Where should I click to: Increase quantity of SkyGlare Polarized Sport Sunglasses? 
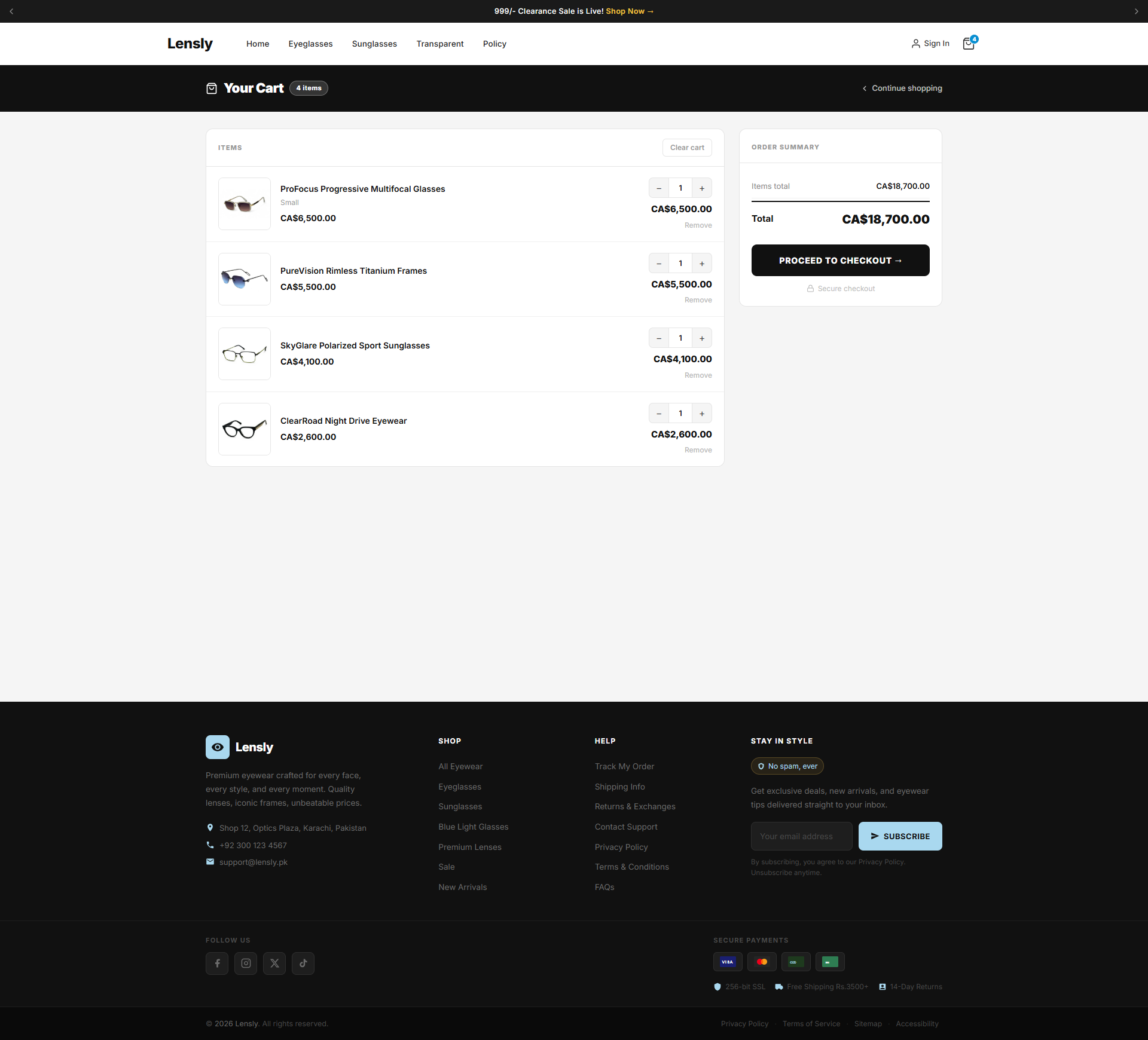pyautogui.click(x=702, y=338)
